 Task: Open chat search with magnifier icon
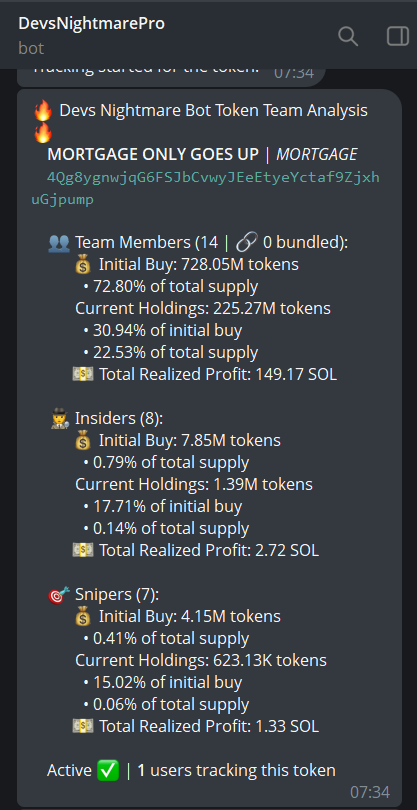point(348,36)
